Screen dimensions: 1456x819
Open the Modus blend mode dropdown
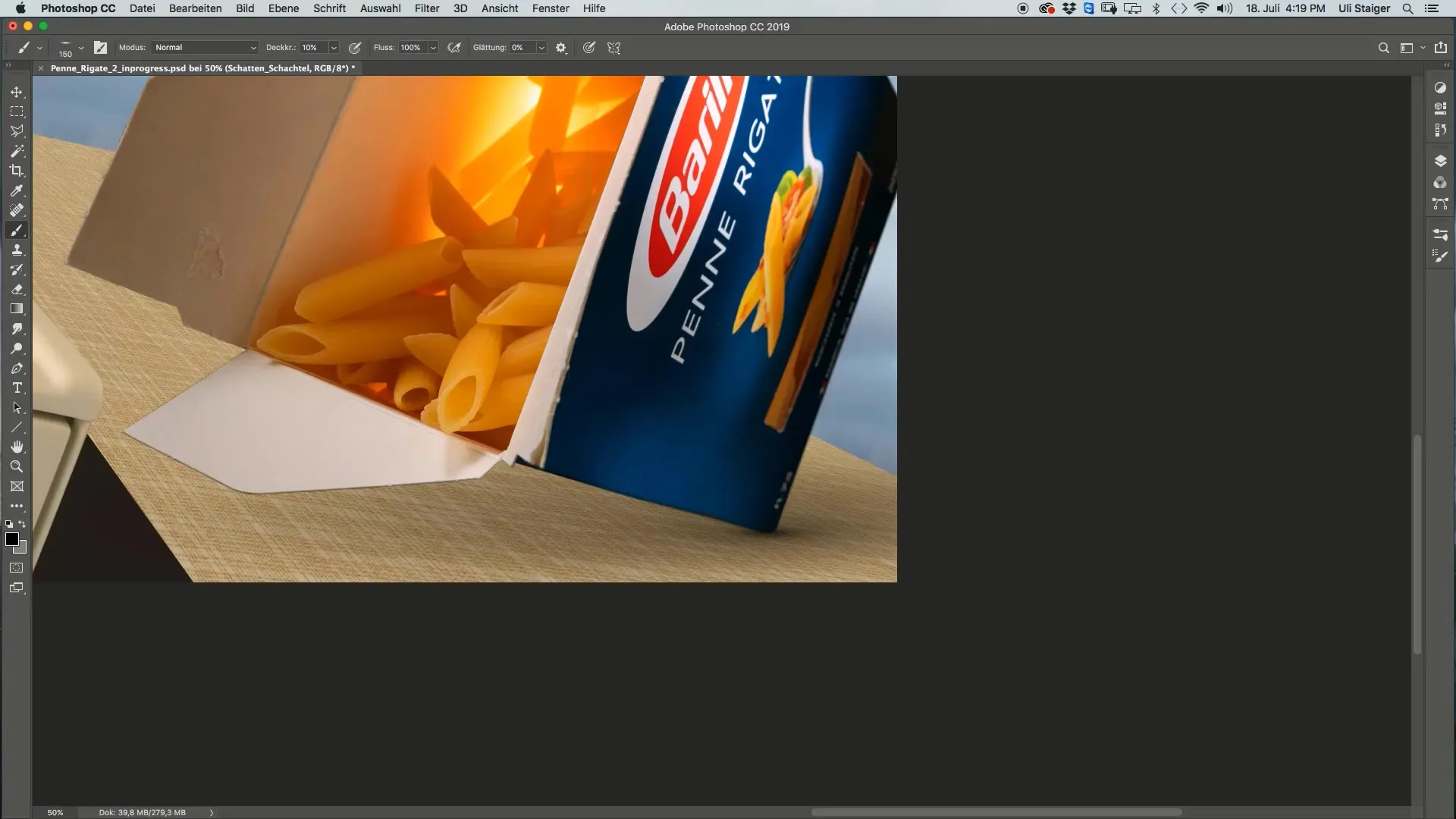pyautogui.click(x=205, y=48)
